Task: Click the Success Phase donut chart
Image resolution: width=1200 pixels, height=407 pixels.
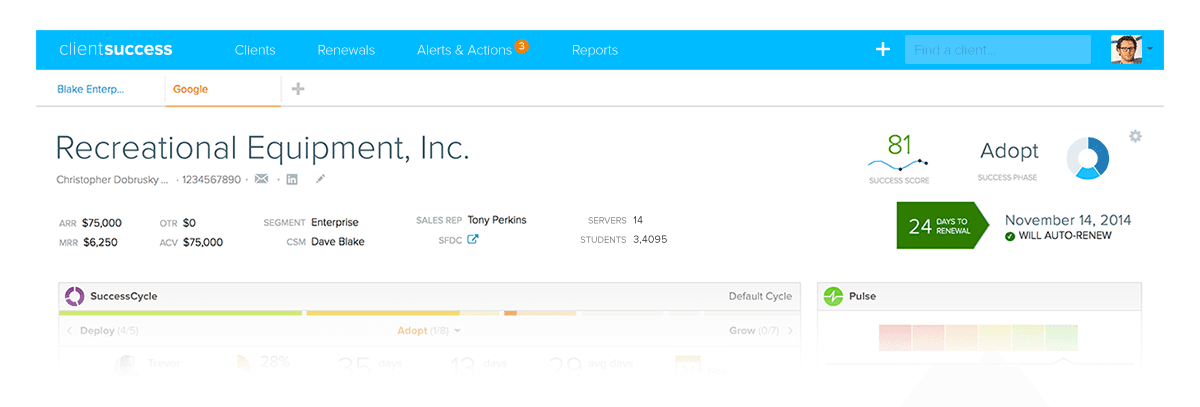Action: 1088,159
